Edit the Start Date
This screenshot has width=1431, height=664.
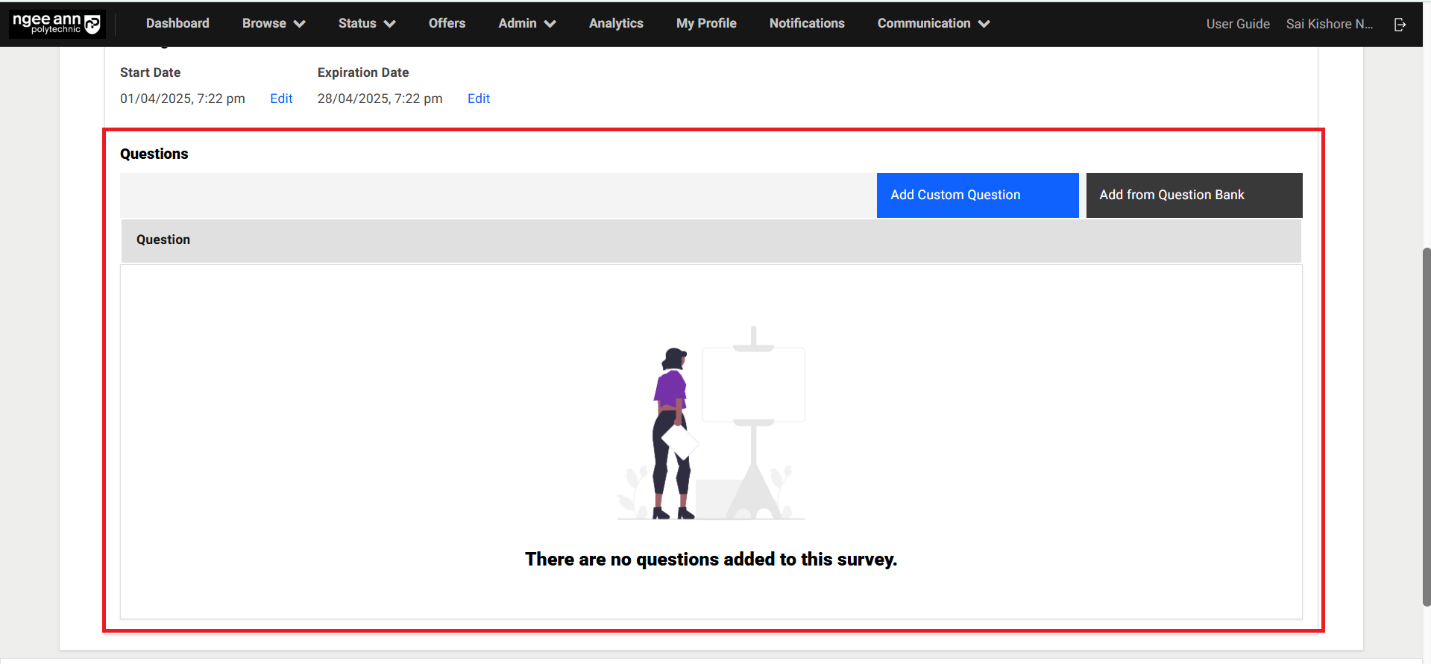point(281,98)
